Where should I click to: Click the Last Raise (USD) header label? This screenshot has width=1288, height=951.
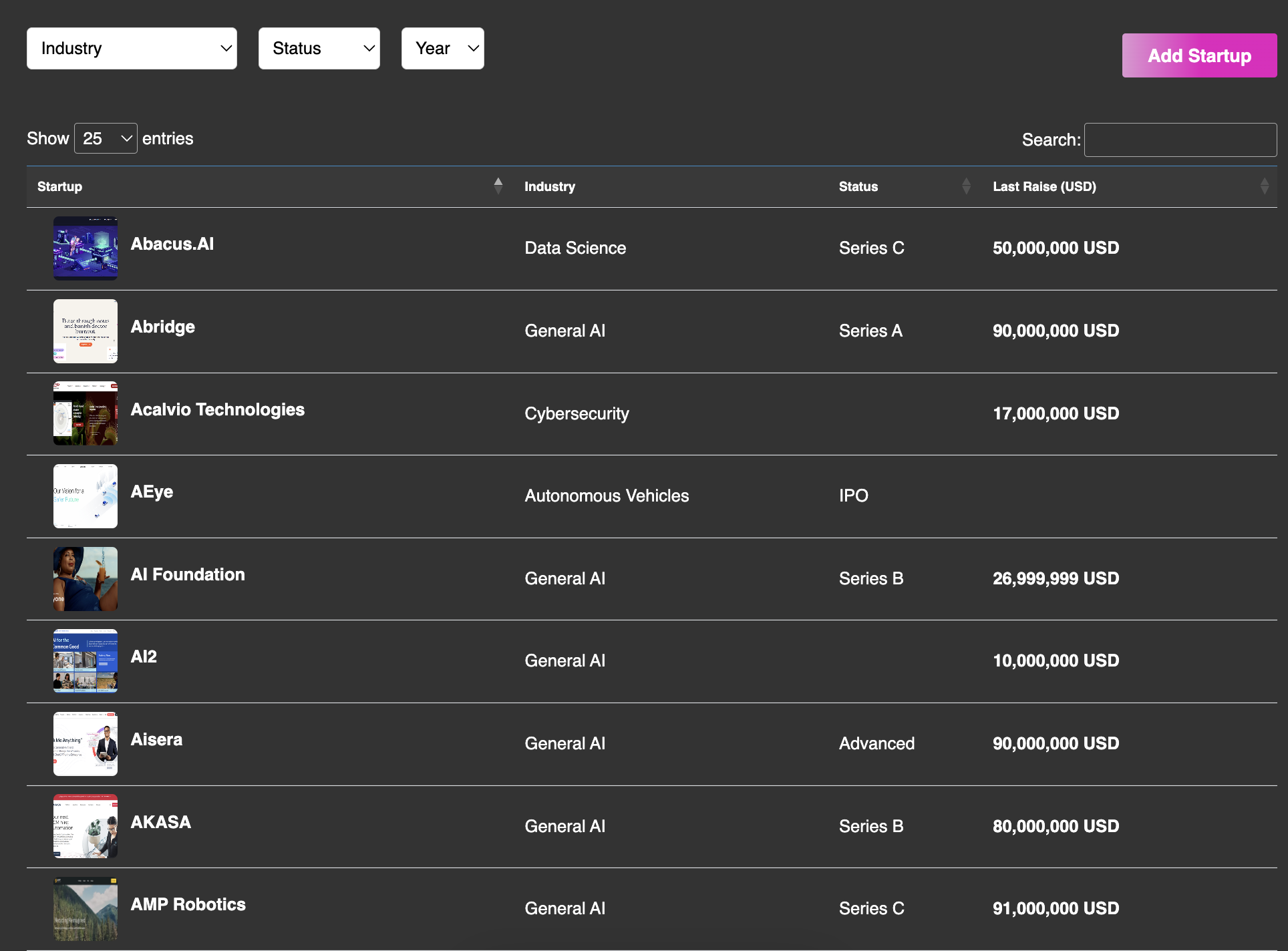(x=1045, y=186)
